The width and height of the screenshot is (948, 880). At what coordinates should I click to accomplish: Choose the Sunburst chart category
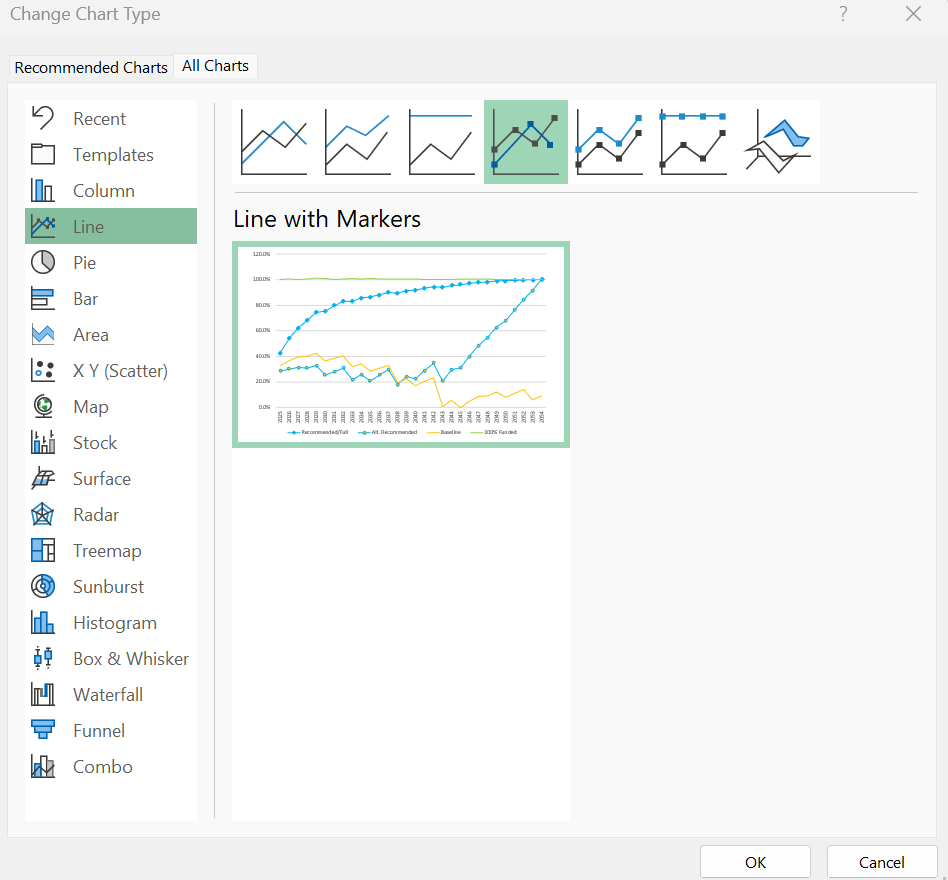click(x=110, y=587)
